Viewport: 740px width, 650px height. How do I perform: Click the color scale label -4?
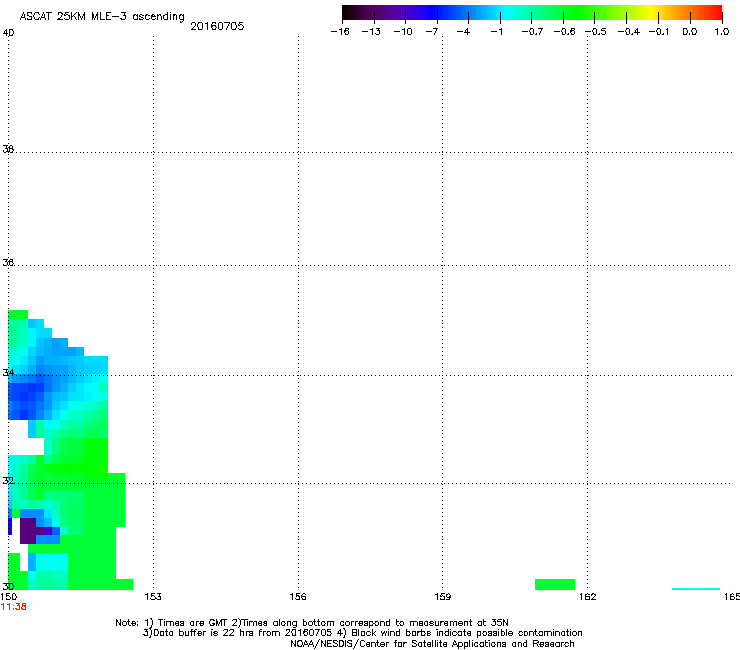[x=463, y=32]
